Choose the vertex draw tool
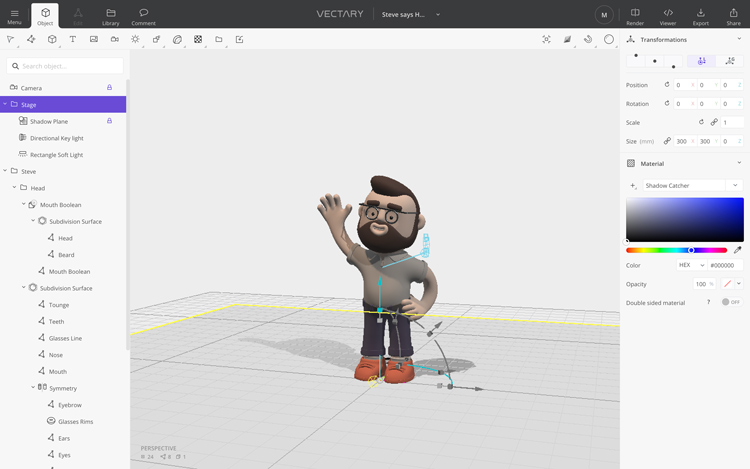 [31, 39]
